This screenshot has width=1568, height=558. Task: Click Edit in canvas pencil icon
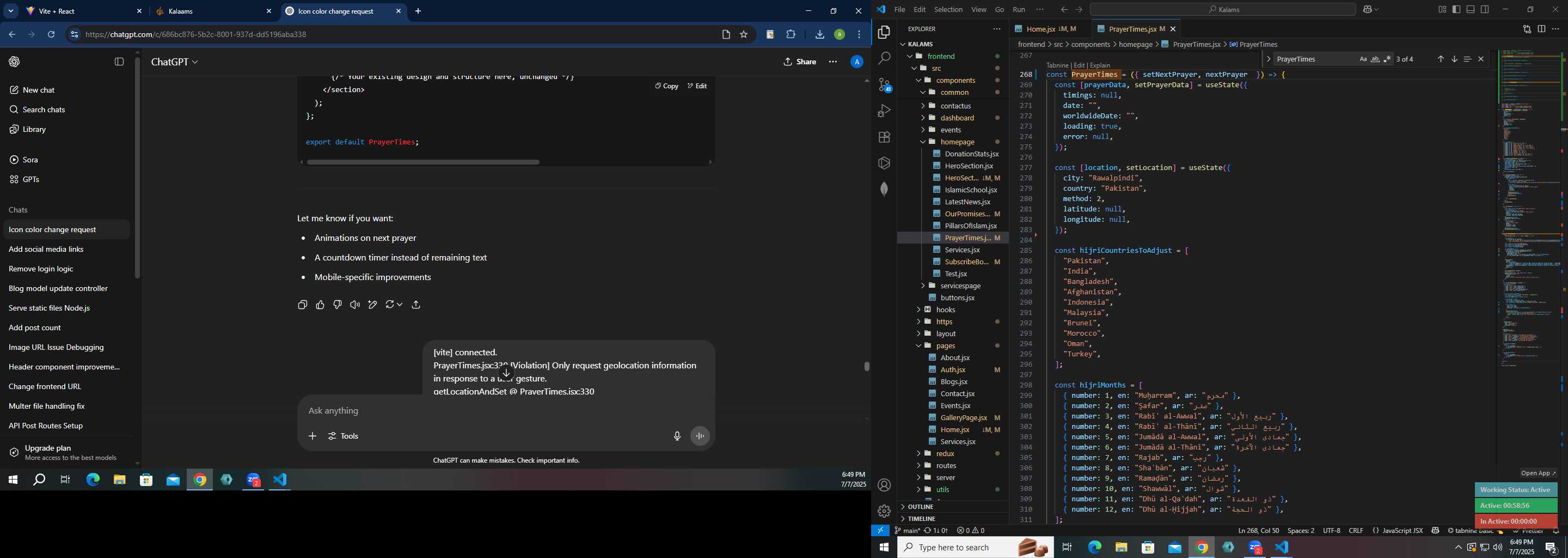(x=372, y=305)
